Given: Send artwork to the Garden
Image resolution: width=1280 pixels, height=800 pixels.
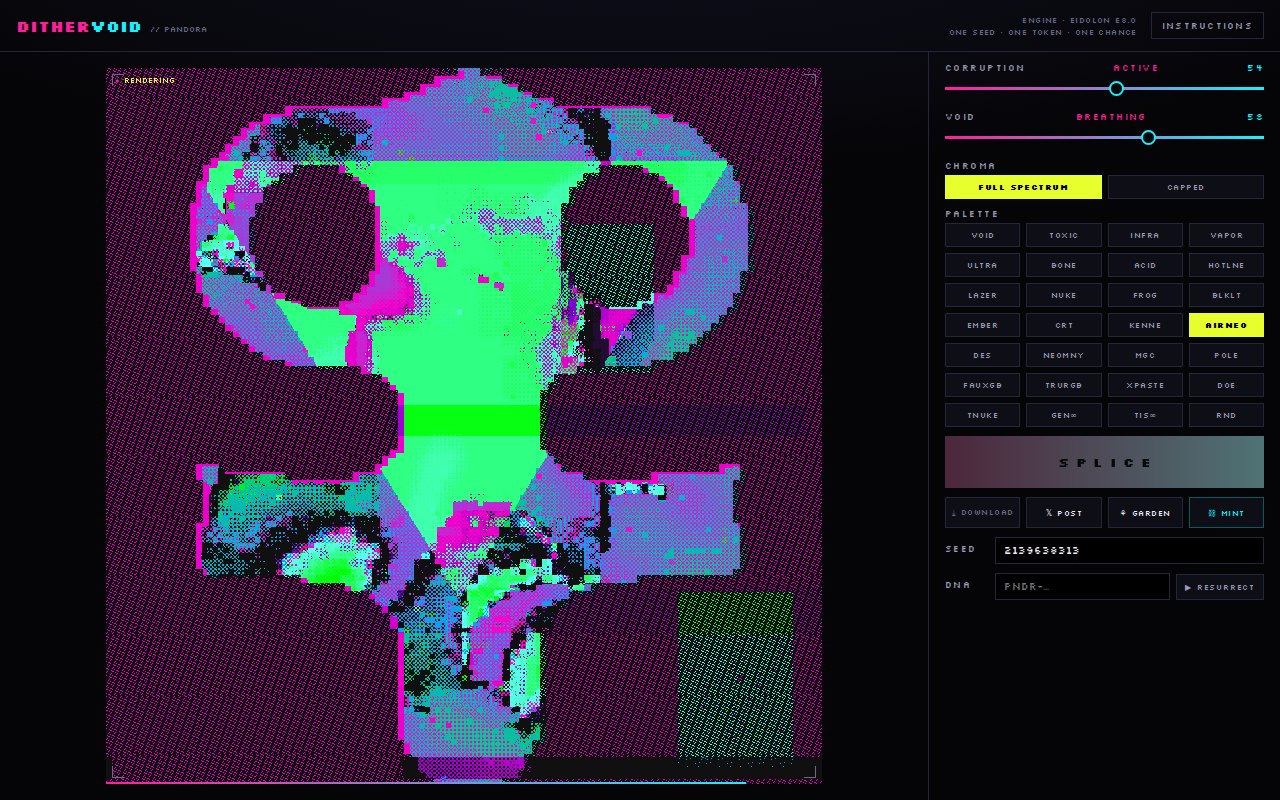Looking at the screenshot, I should point(1145,512).
